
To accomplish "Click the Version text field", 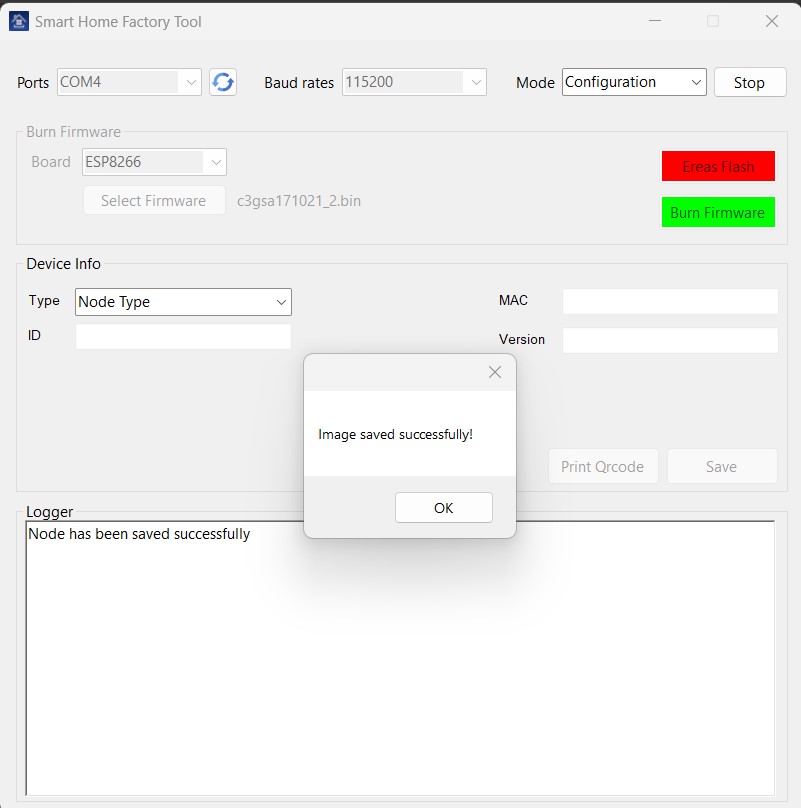I will (x=669, y=340).
